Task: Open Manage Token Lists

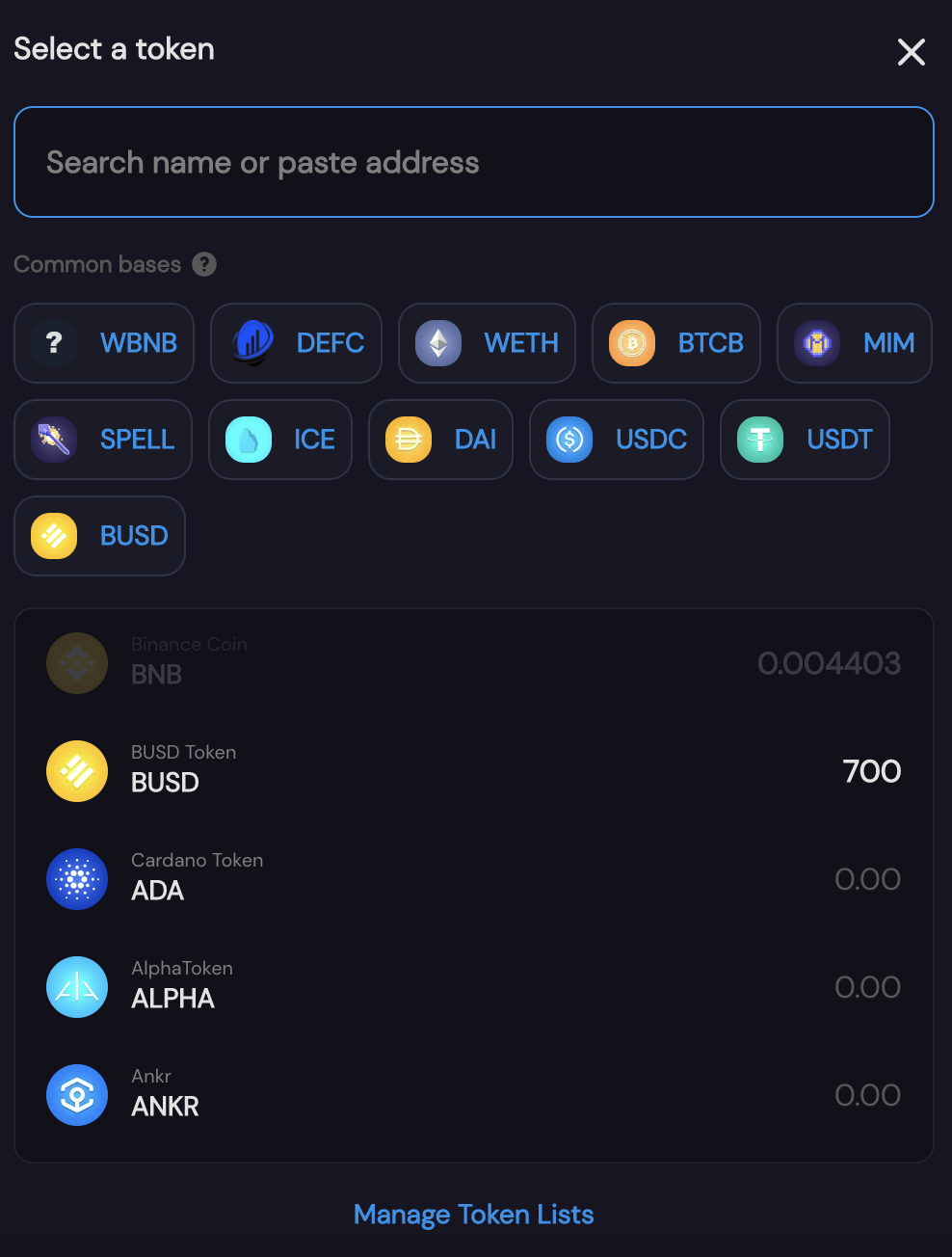Action: pos(473,1215)
